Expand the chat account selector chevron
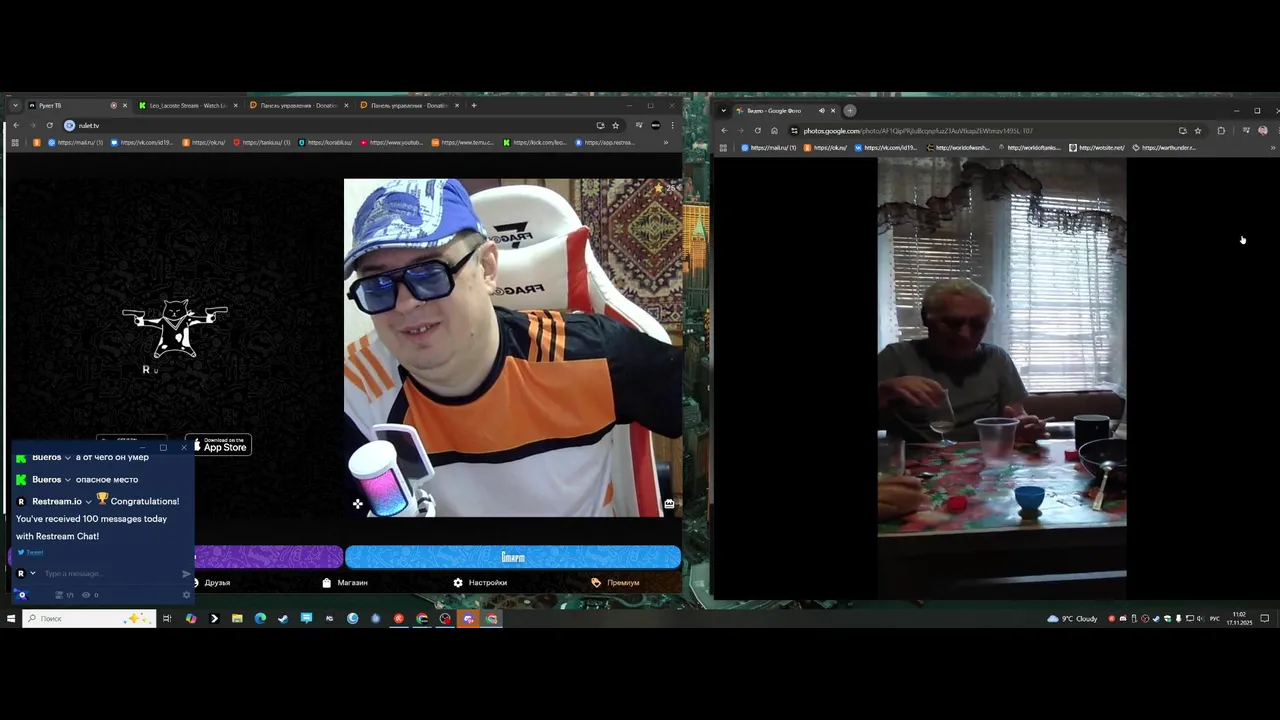 click(x=33, y=574)
